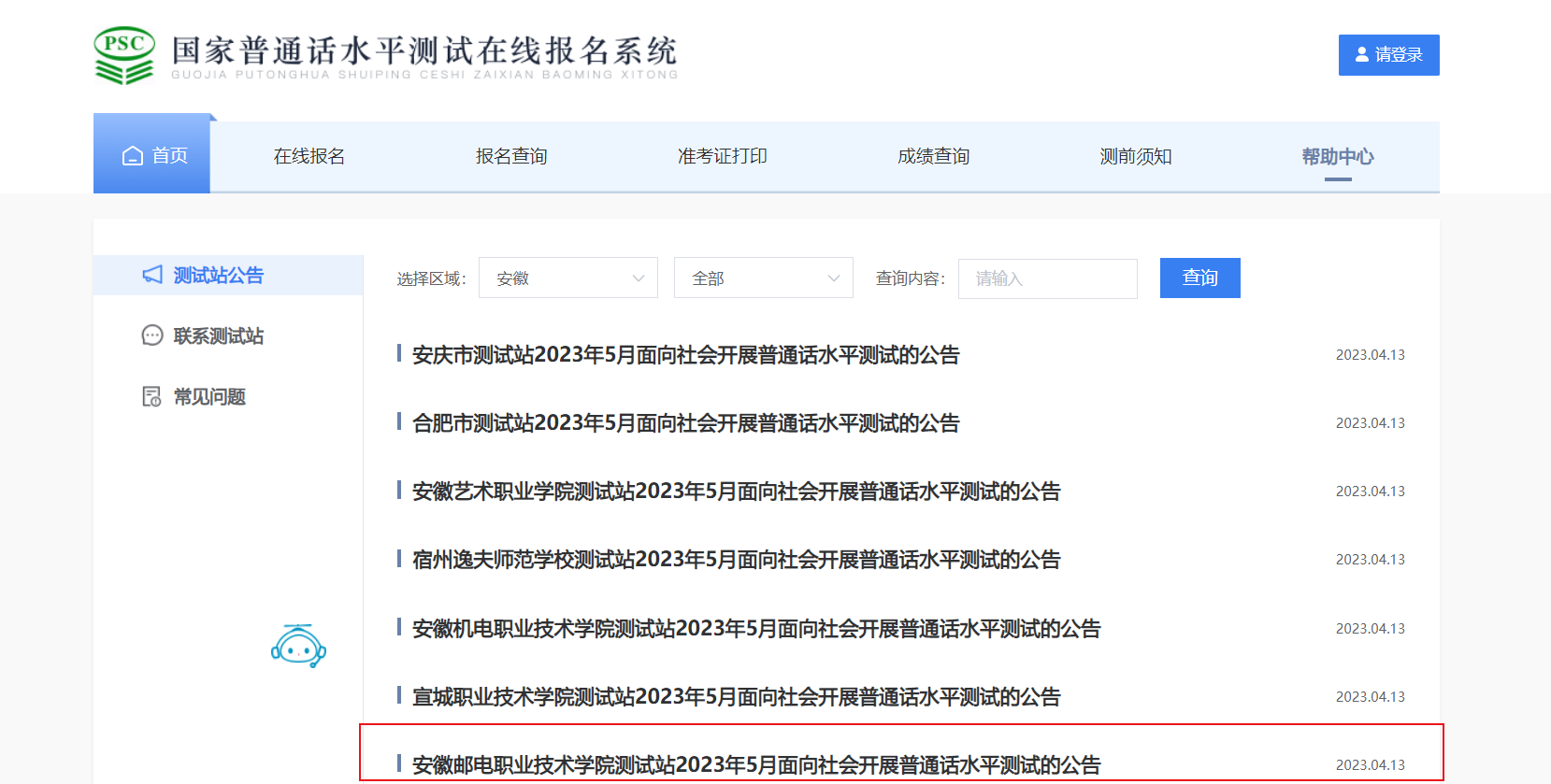
Task: Open the 安徽 province dropdown
Action: [568, 278]
